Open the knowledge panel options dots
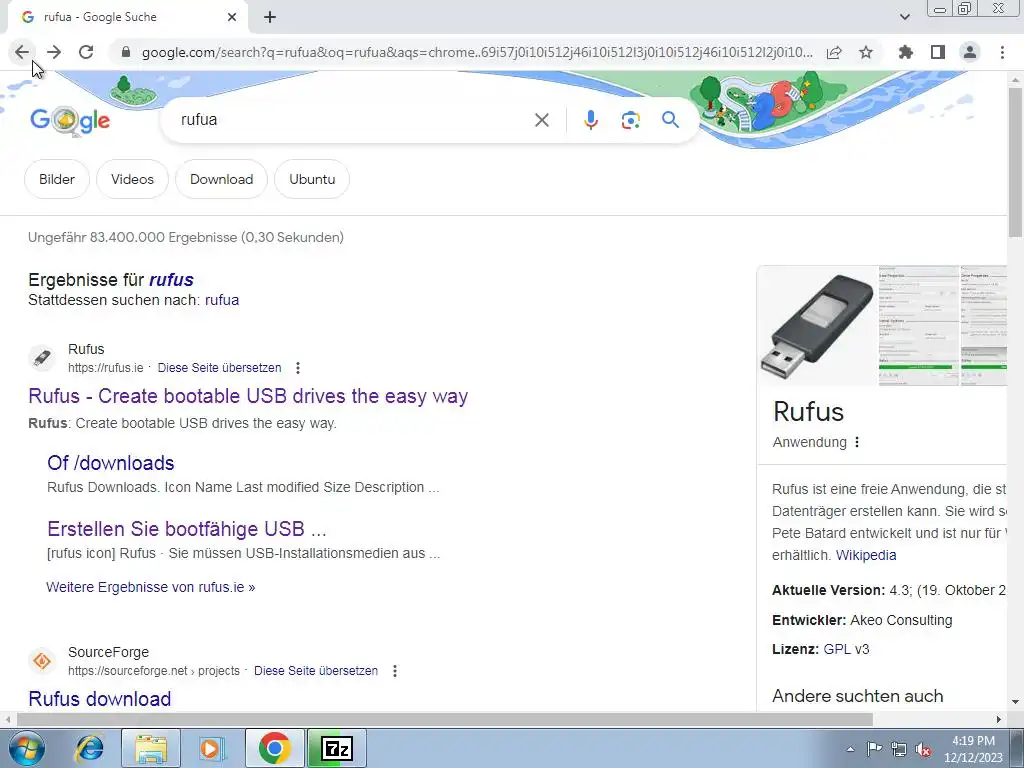This screenshot has width=1024, height=768. [x=857, y=442]
